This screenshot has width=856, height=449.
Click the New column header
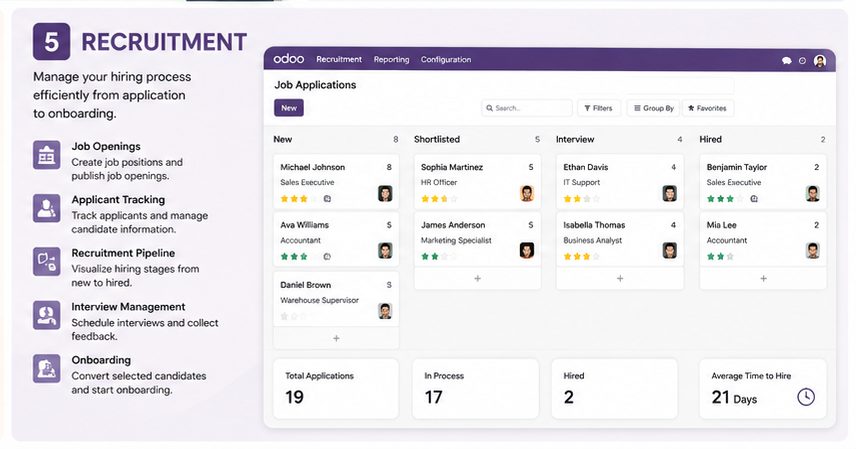283,139
